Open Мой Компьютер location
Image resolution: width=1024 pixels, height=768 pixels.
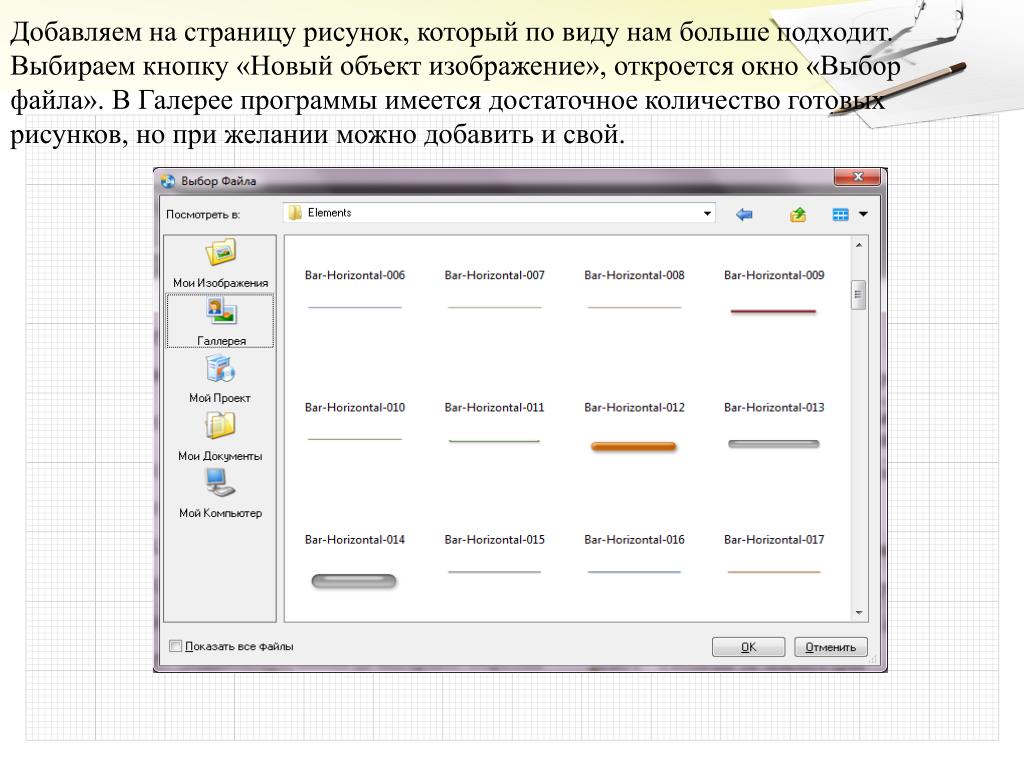[x=220, y=494]
